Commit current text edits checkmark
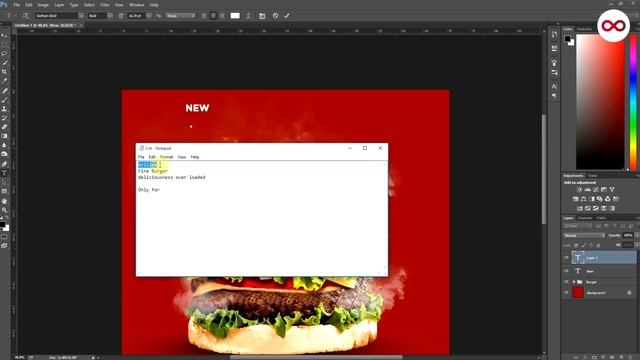Viewport: 640px width, 360px height. click(x=287, y=16)
